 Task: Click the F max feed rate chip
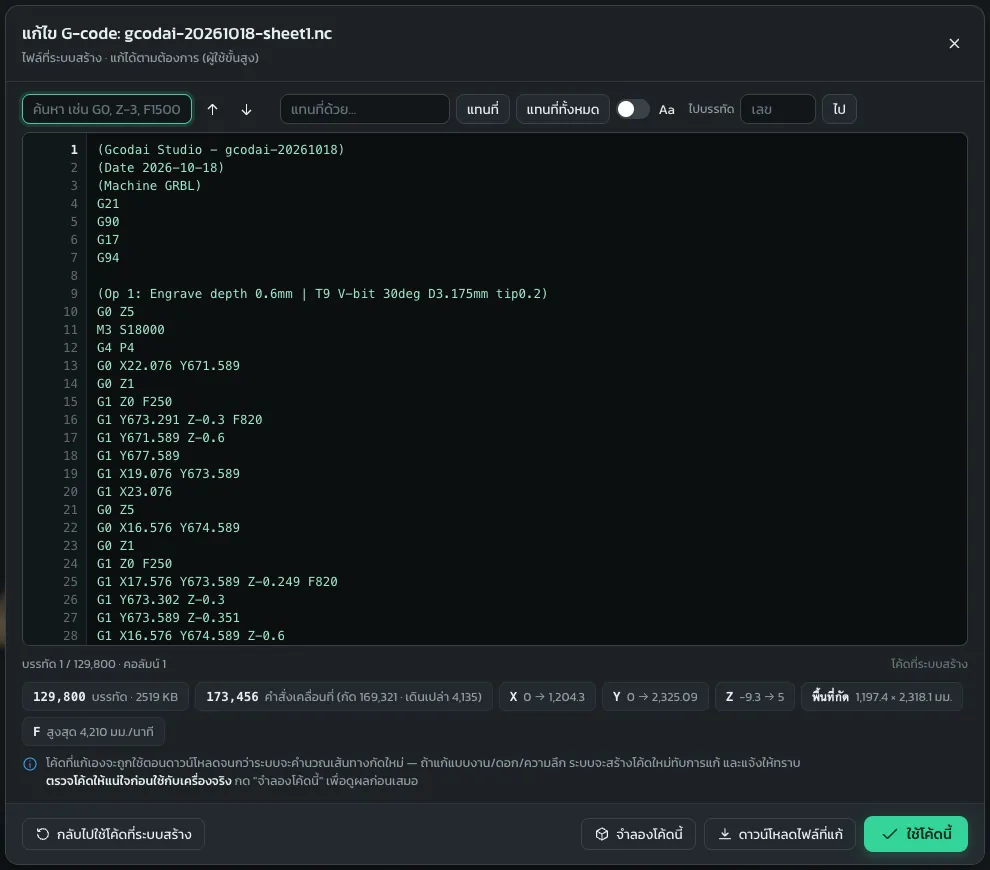(93, 732)
